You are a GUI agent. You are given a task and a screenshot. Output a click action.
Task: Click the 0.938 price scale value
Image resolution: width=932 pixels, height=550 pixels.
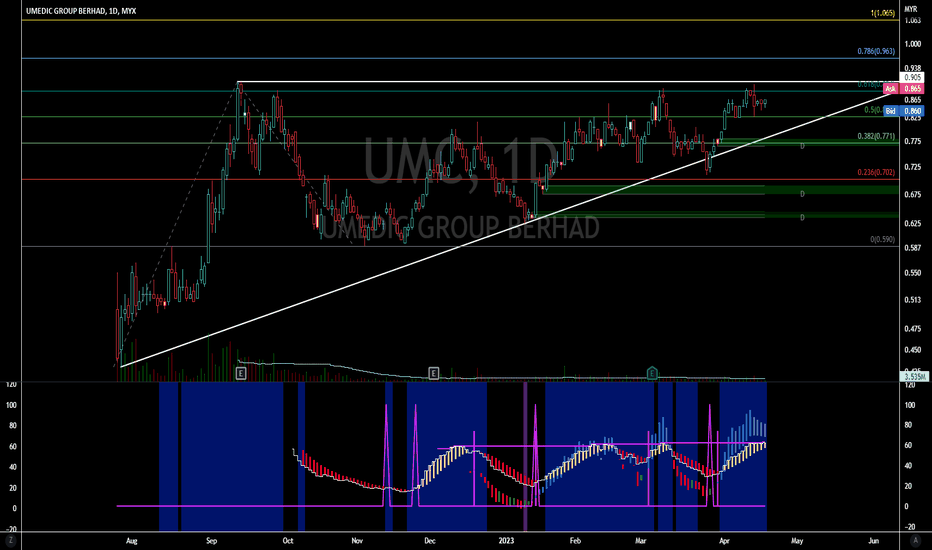[x=912, y=68]
